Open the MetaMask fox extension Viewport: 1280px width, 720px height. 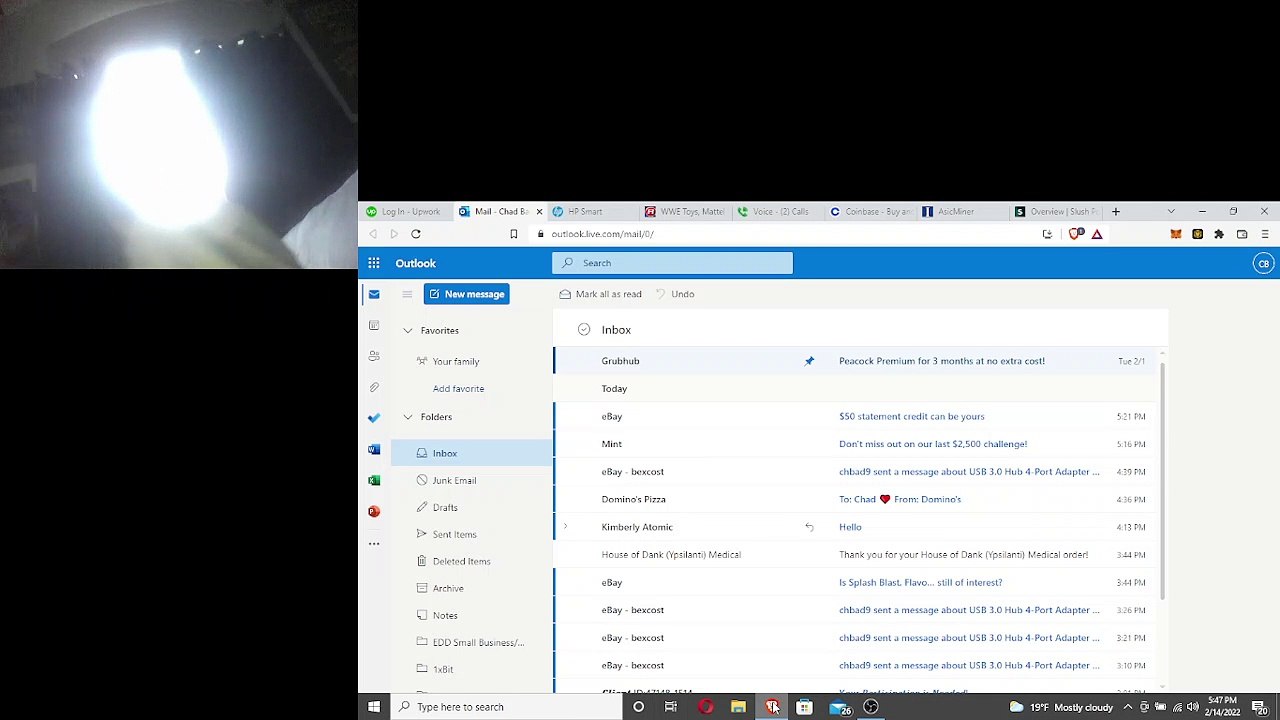(1176, 234)
